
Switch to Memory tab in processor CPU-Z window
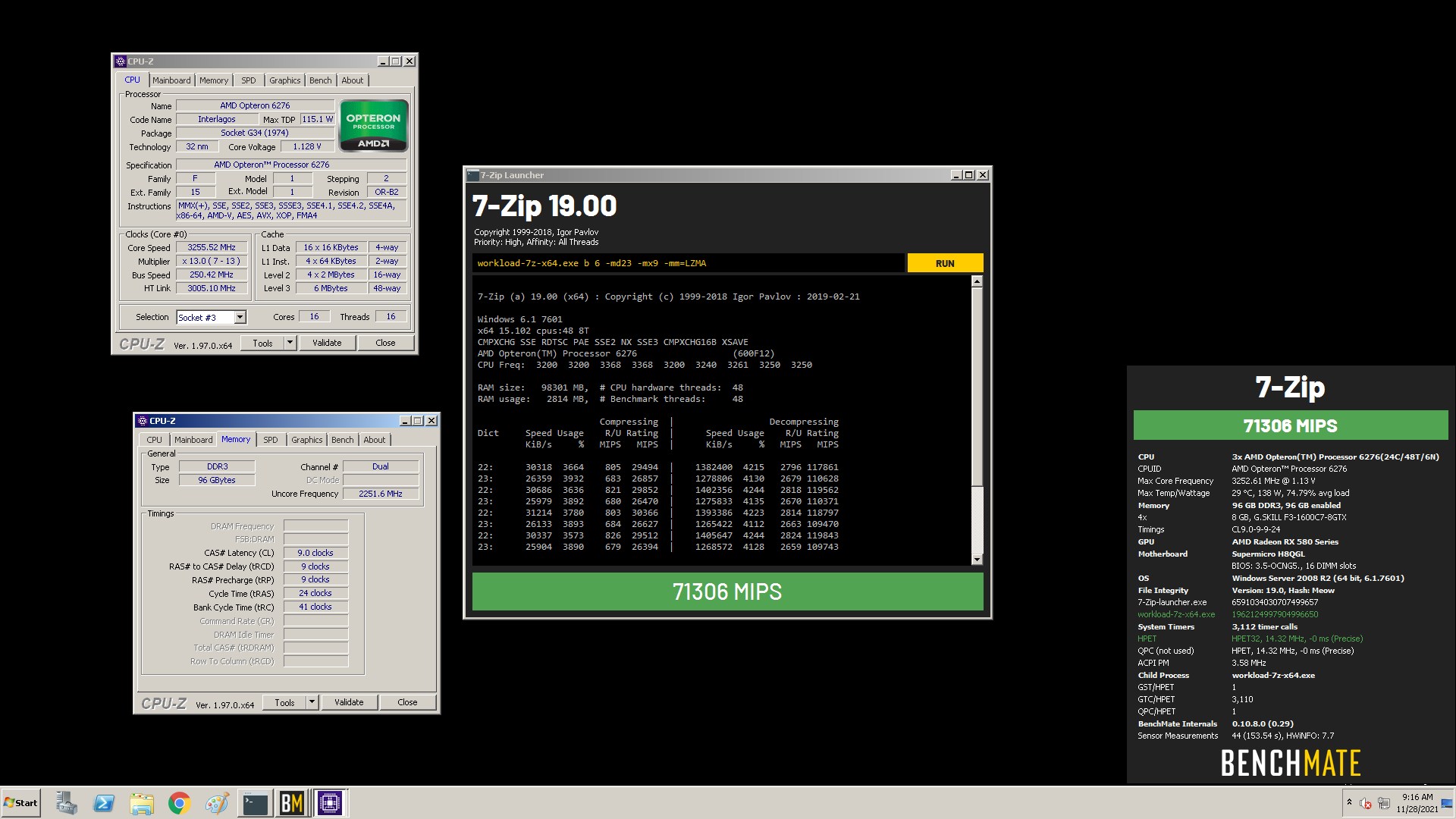tap(214, 80)
